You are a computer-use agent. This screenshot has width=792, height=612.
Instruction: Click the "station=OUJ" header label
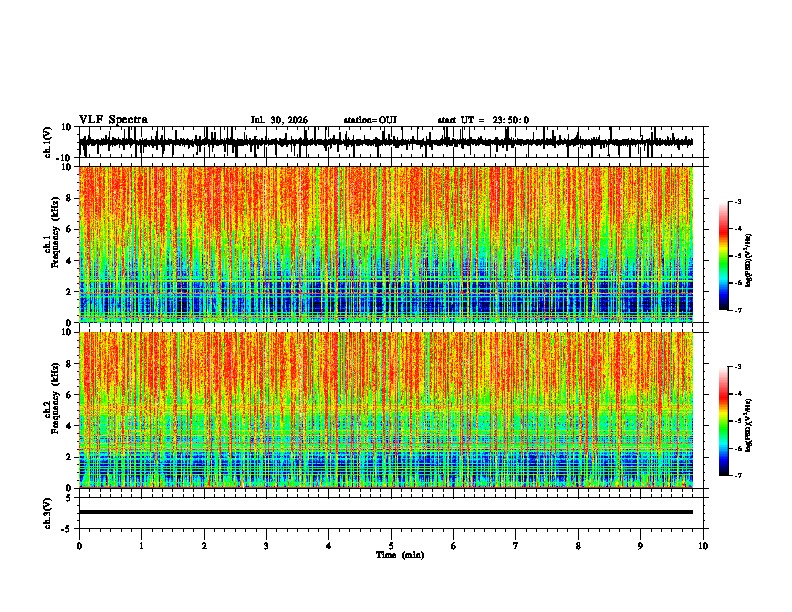pos(370,120)
